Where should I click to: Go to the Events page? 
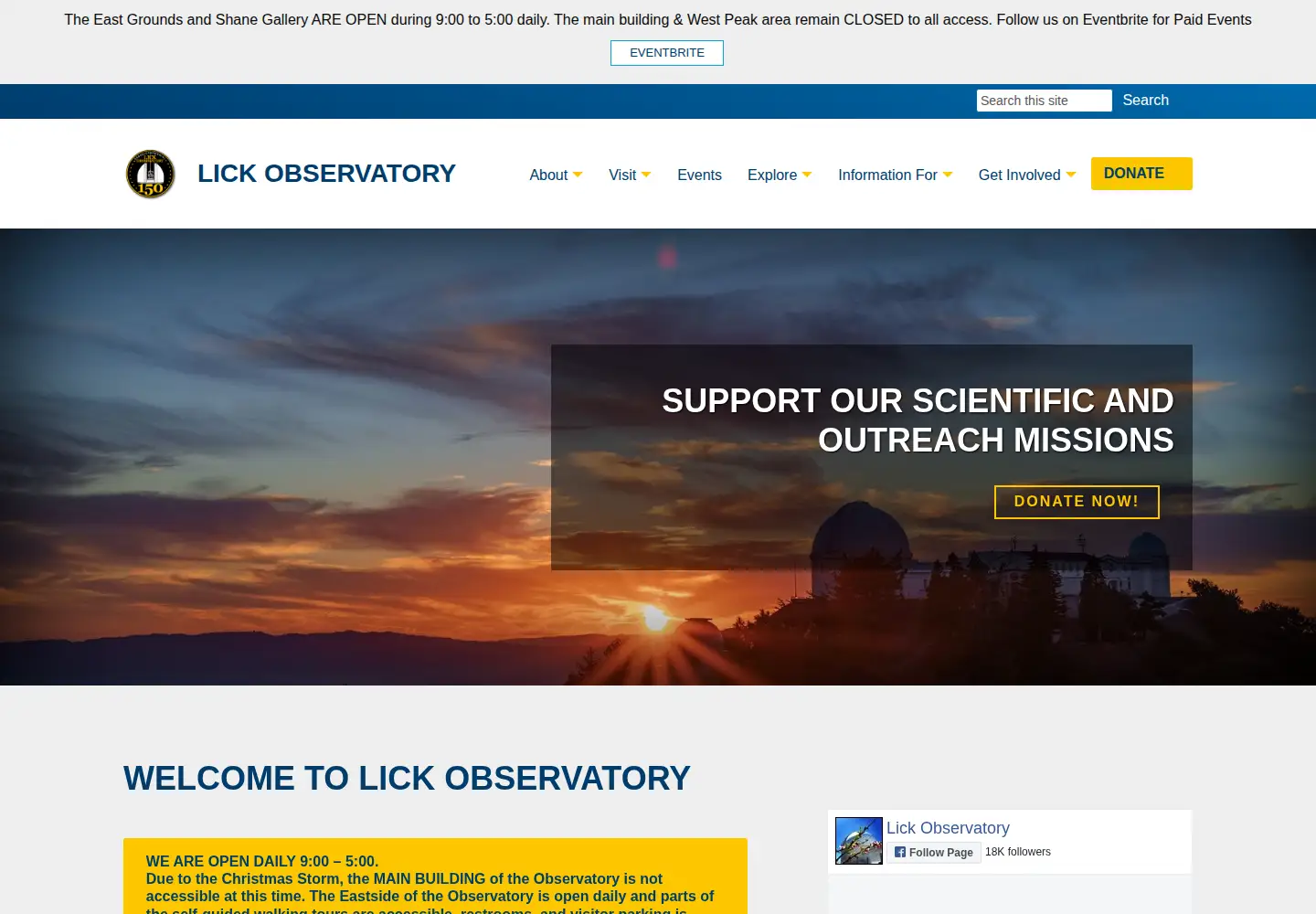pyautogui.click(x=699, y=175)
